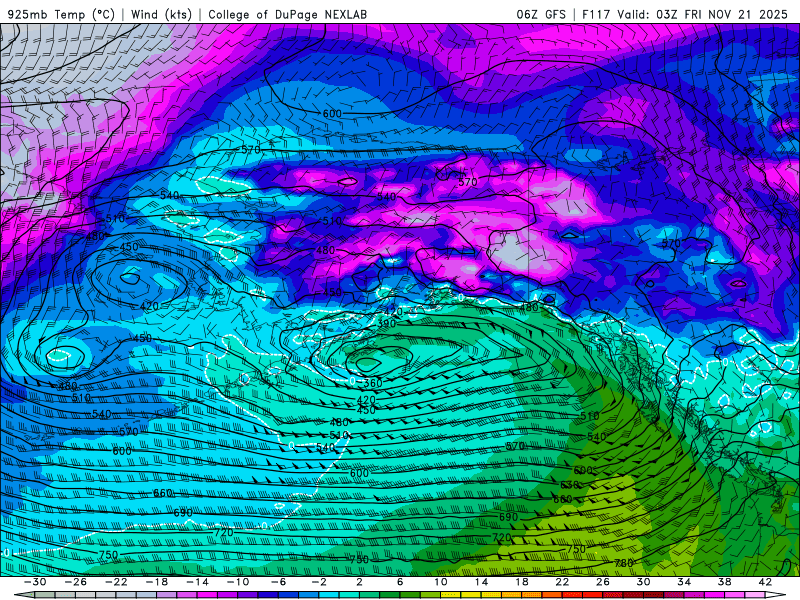Click the '-30' value on temperature scale
The width and height of the screenshot is (800, 600).
(x=35, y=582)
